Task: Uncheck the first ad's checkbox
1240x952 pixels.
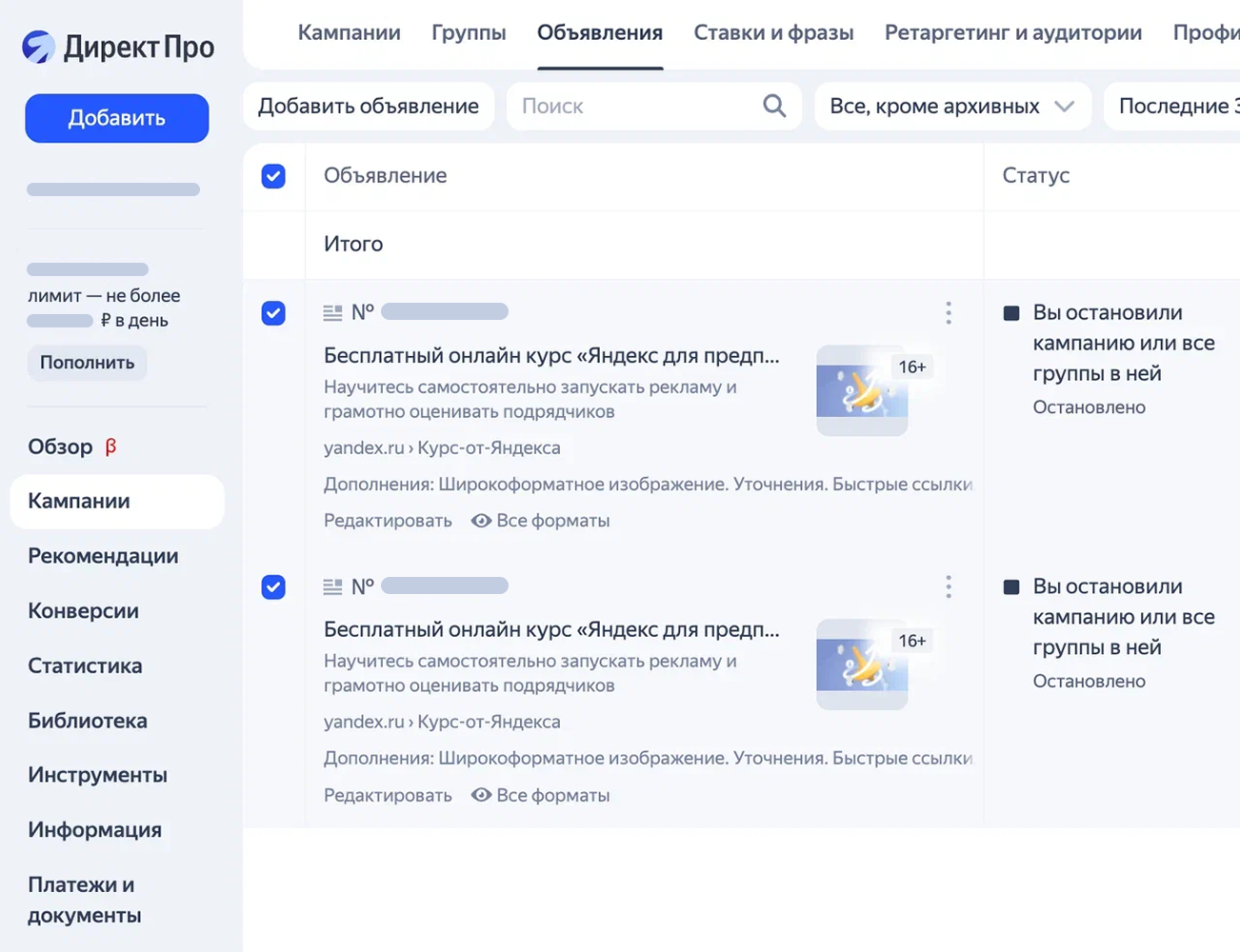Action: pos(273,313)
